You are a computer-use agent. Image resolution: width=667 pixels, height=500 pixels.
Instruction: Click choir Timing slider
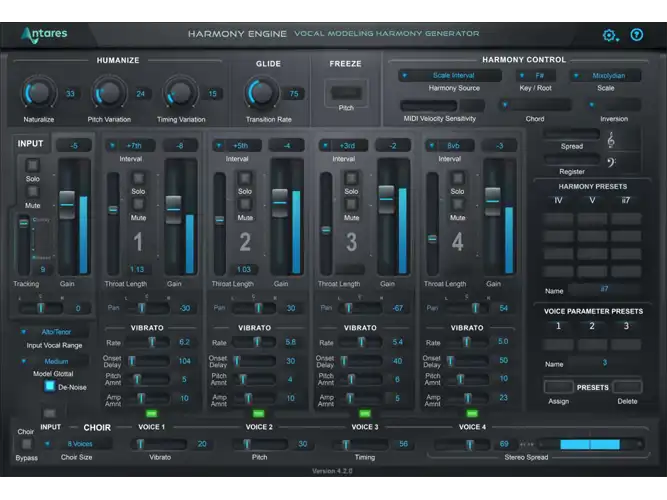click(x=363, y=444)
